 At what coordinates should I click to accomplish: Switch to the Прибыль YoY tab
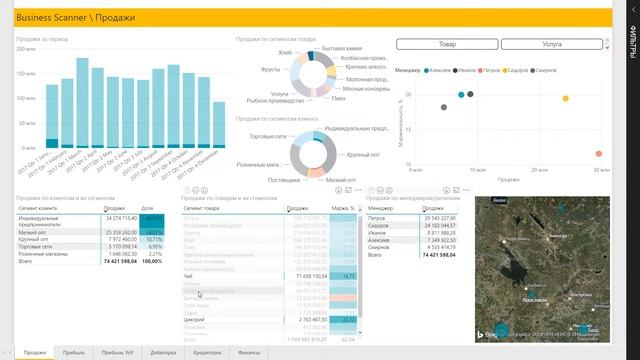tap(118, 353)
